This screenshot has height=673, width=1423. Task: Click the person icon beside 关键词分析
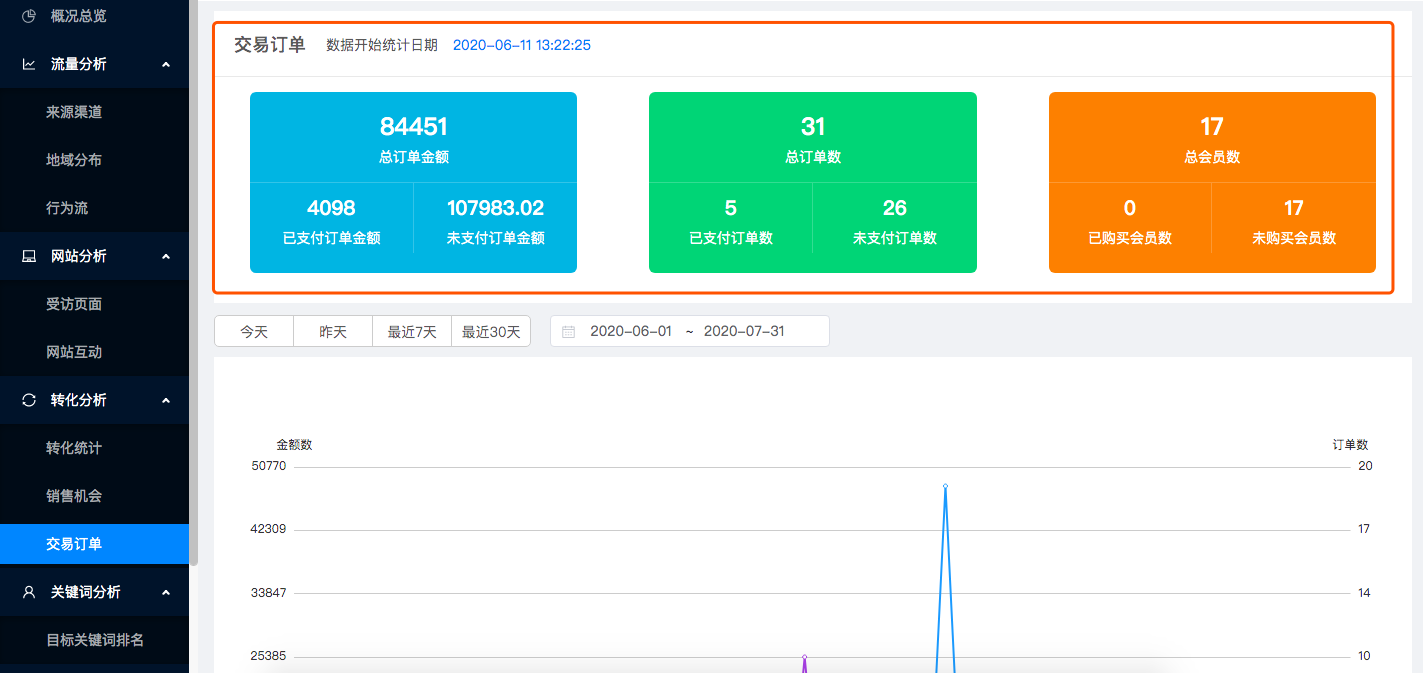tap(29, 592)
